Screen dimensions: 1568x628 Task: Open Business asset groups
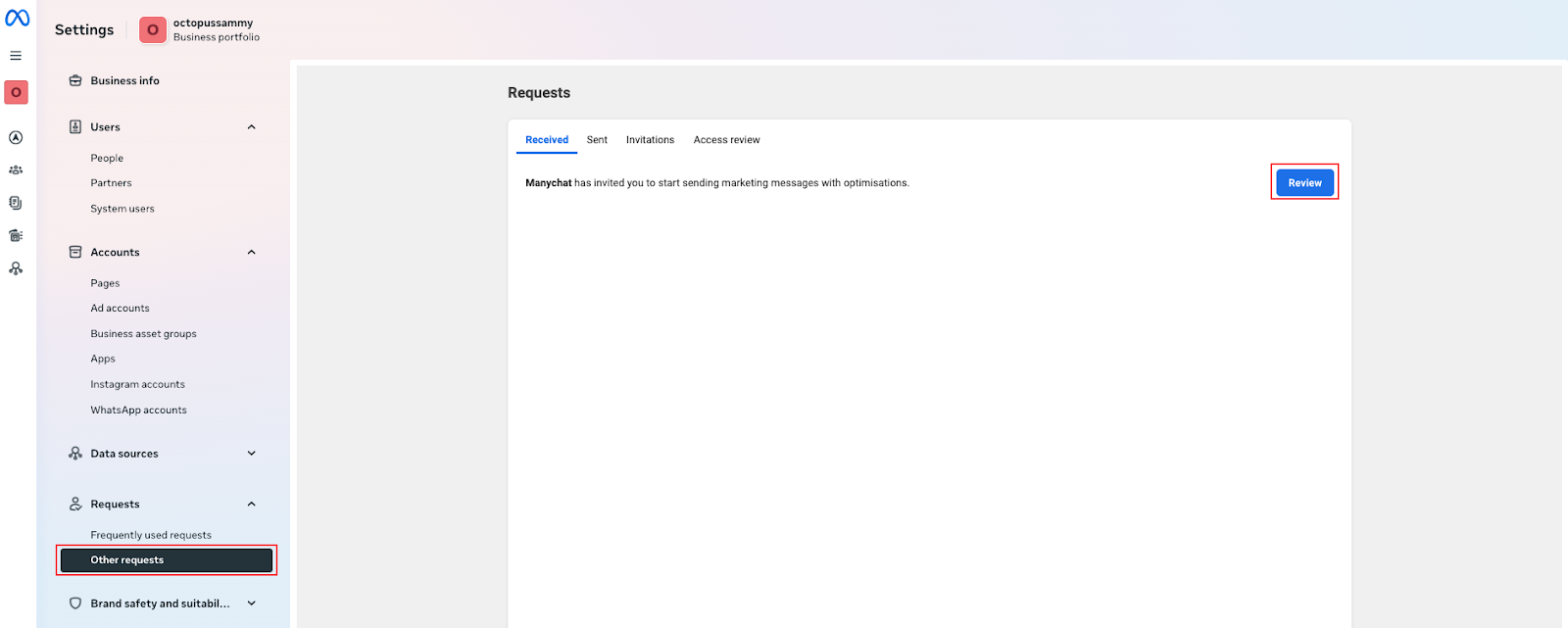coord(143,334)
